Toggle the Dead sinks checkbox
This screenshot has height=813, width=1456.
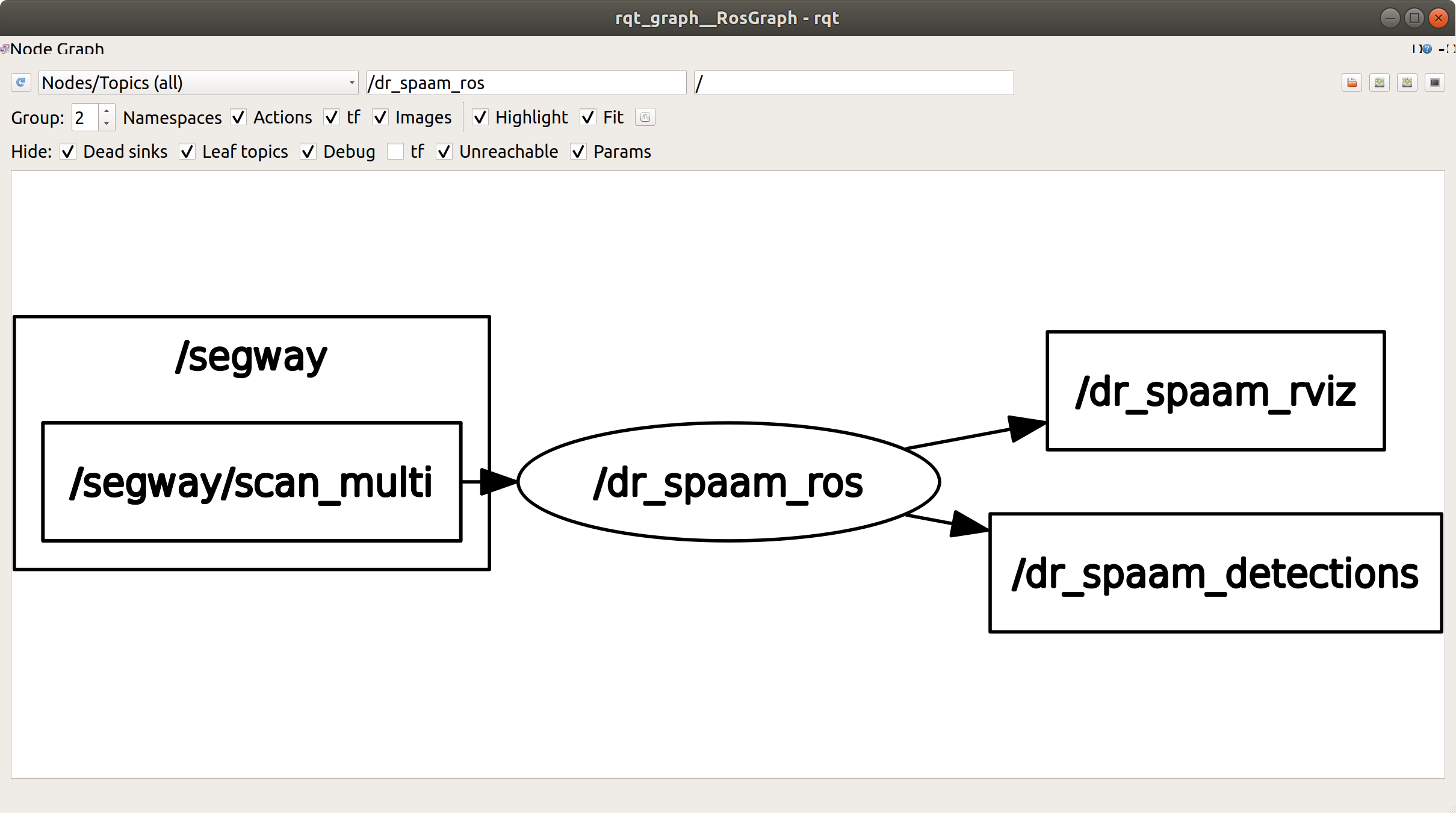point(68,152)
